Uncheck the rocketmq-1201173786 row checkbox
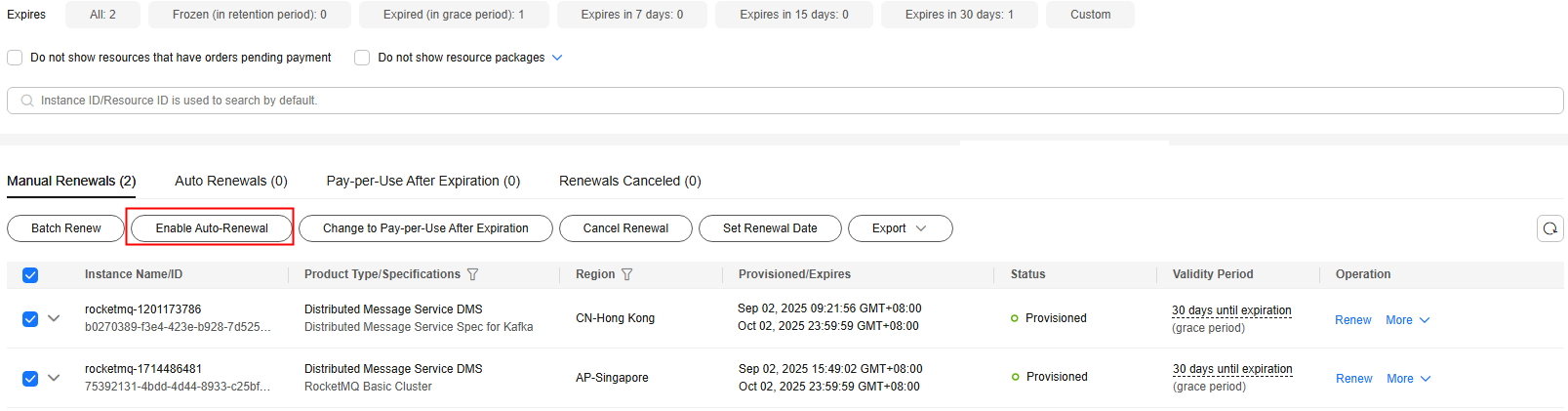1568x411 pixels. [30, 318]
